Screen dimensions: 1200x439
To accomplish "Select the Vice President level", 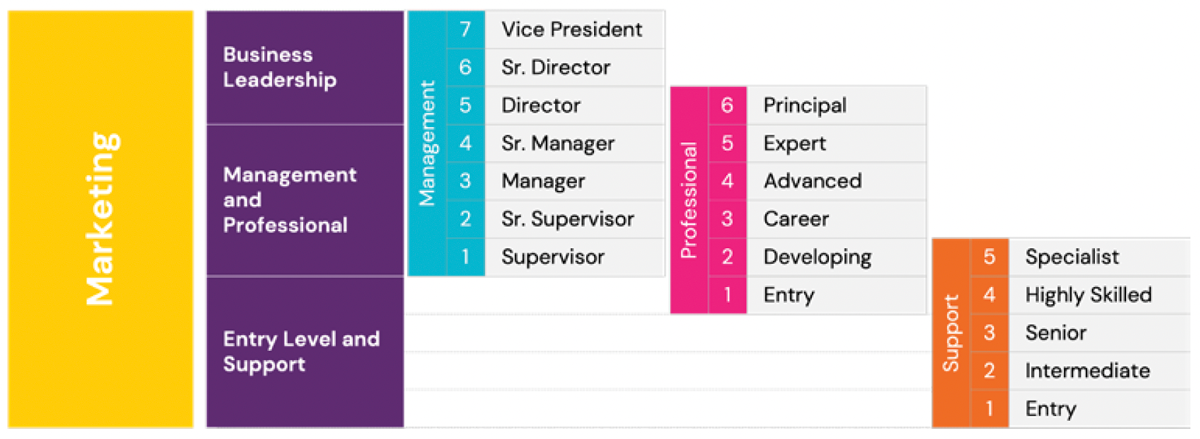I will click(x=555, y=29).
